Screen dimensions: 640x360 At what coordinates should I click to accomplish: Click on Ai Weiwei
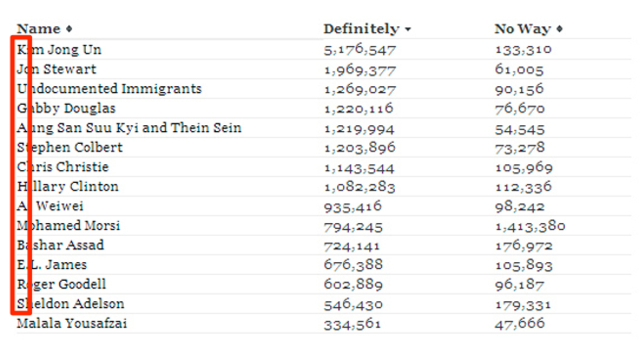50,206
